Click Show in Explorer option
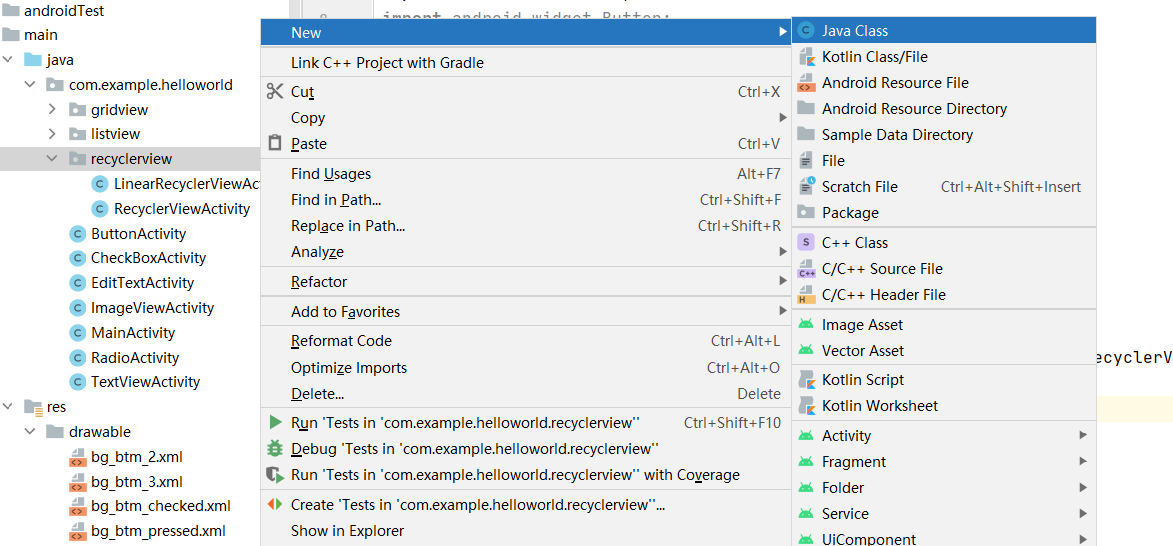 coord(347,531)
